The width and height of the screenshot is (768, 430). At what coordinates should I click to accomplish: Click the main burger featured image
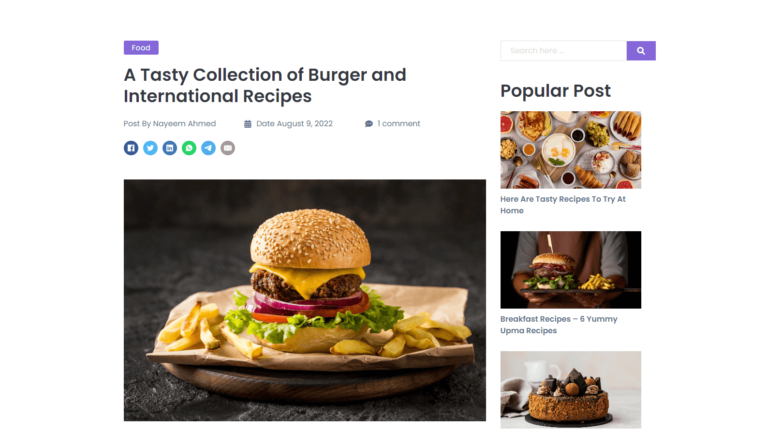[305, 300]
